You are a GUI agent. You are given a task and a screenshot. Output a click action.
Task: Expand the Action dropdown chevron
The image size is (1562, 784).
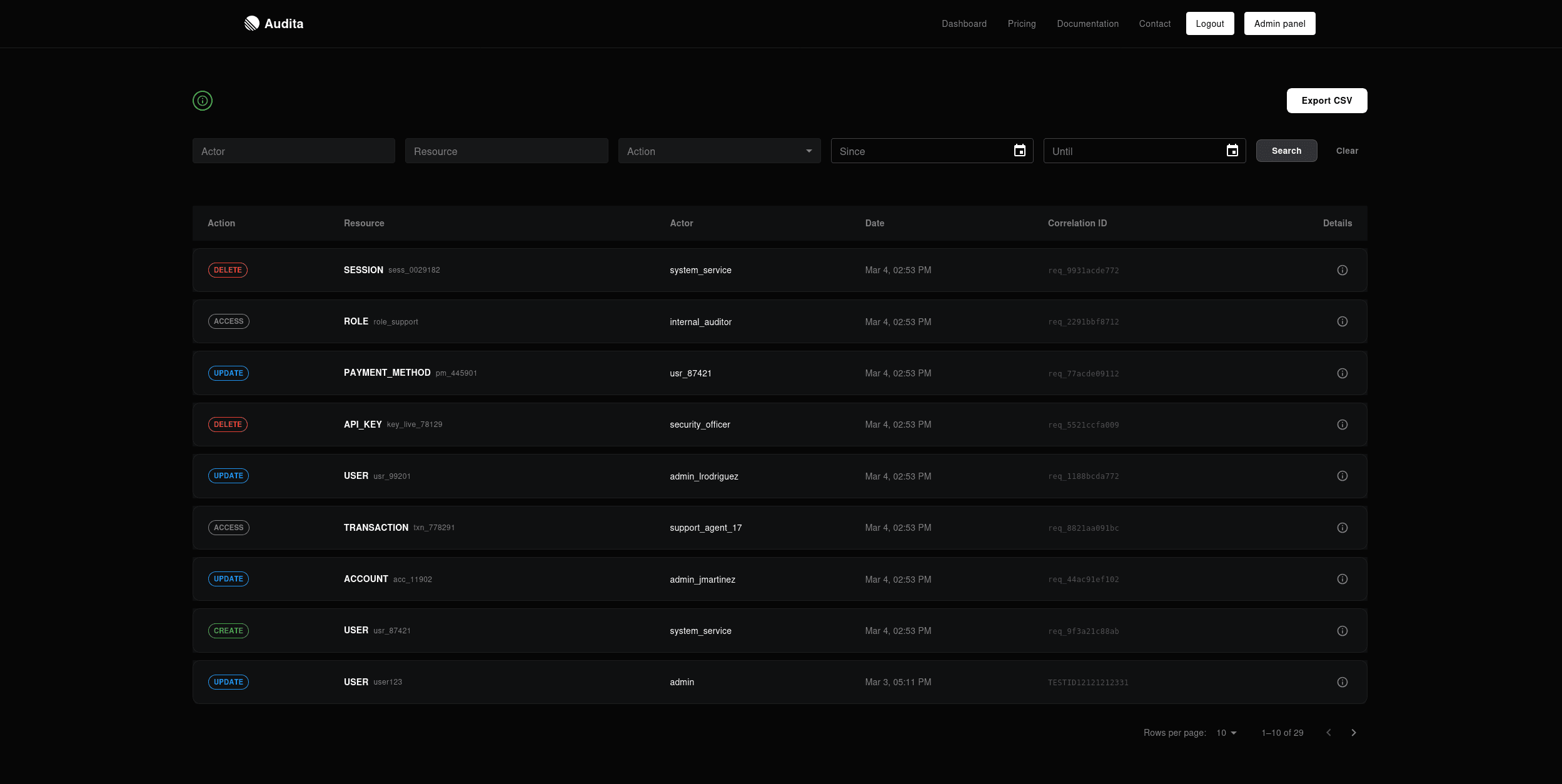[x=808, y=151]
